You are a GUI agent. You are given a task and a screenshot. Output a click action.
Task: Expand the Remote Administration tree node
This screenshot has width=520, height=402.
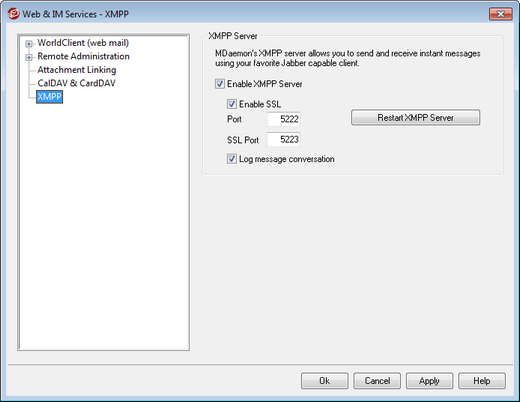(29, 57)
